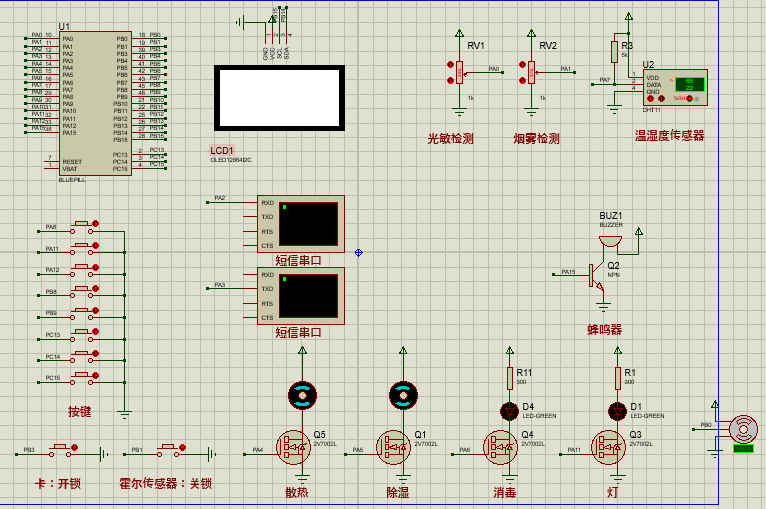This screenshot has width=766, height=509.
Task: Select the R1 resistor above D1
Action: click(617, 379)
